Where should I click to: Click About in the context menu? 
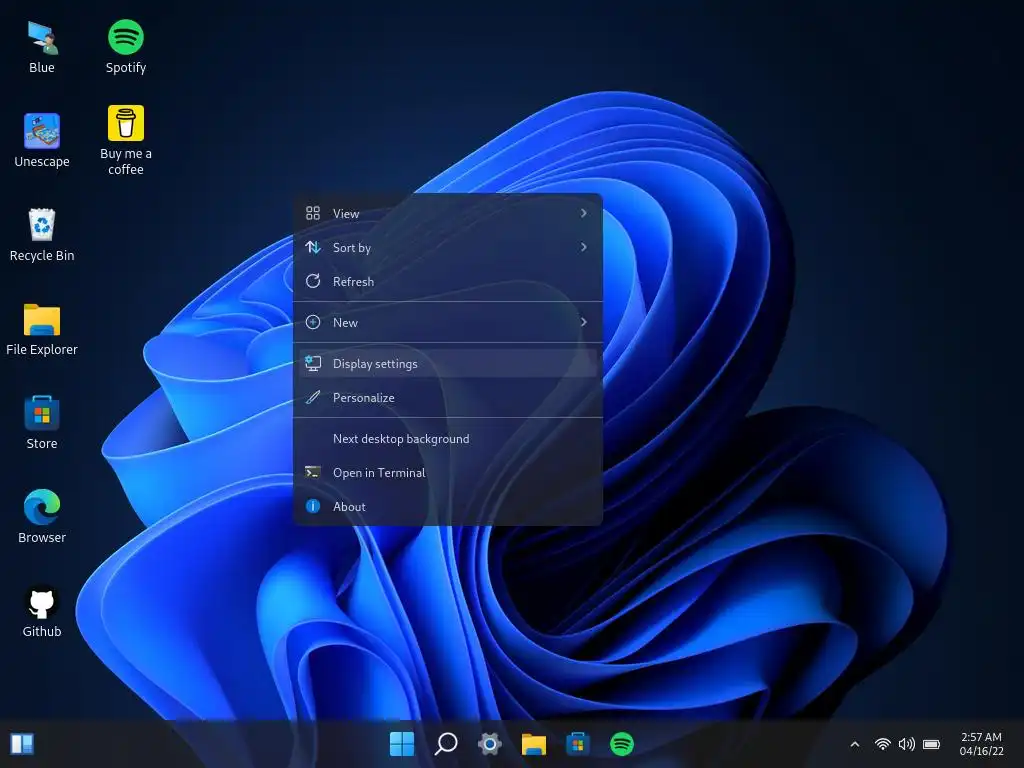[447, 507]
